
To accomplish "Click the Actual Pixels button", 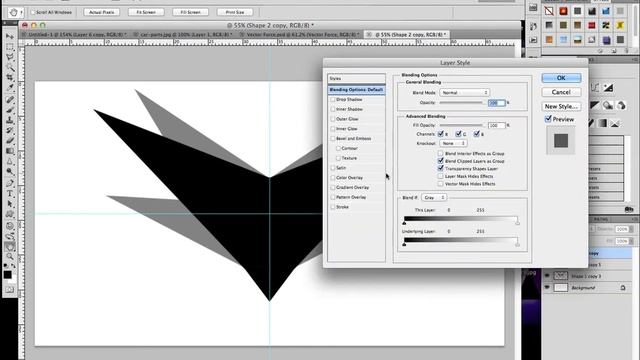I will [102, 12].
